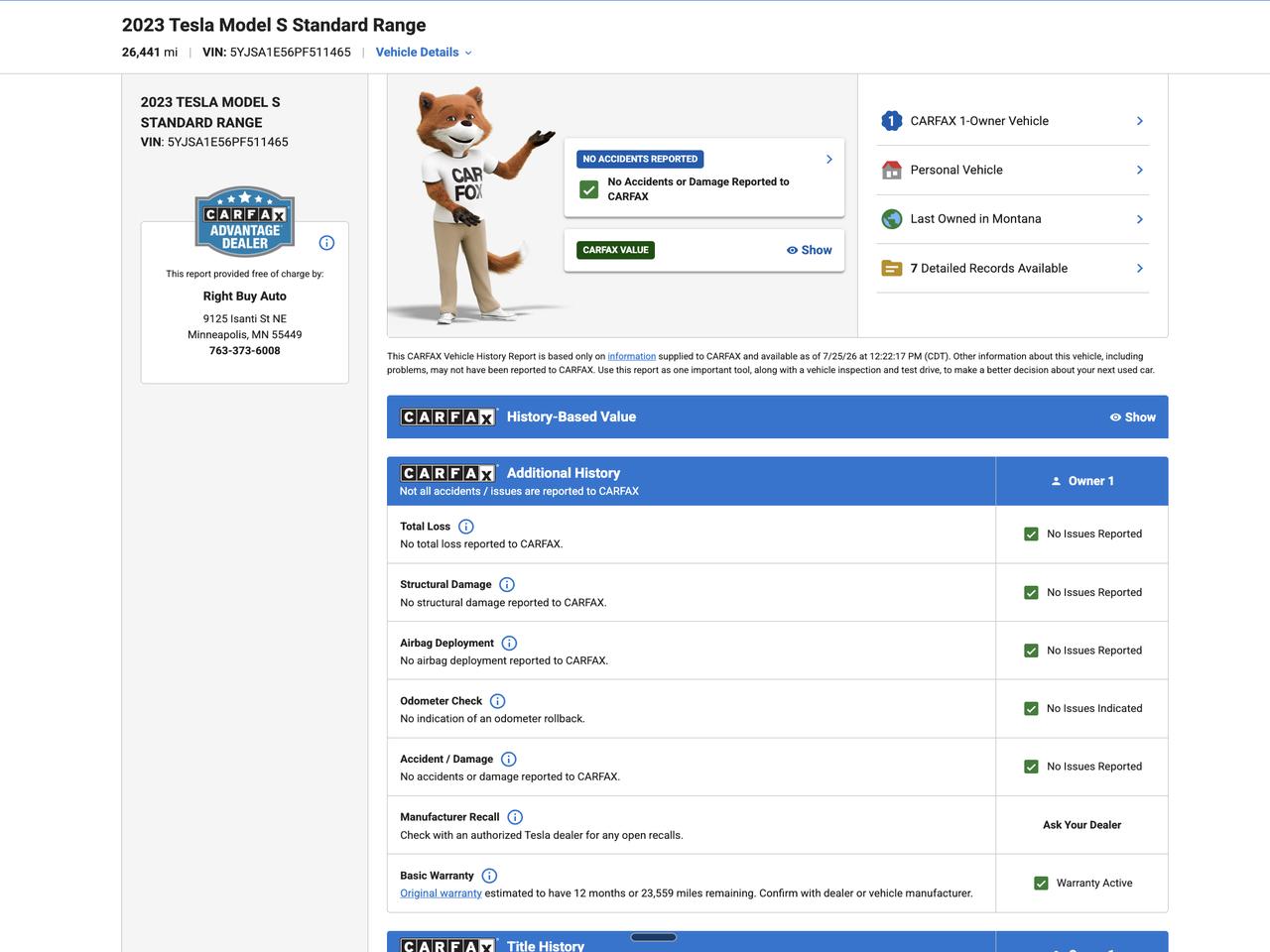The height and width of the screenshot is (952, 1270).
Task: Click the CARFAX Advantage Dealer badge
Action: click(245, 221)
